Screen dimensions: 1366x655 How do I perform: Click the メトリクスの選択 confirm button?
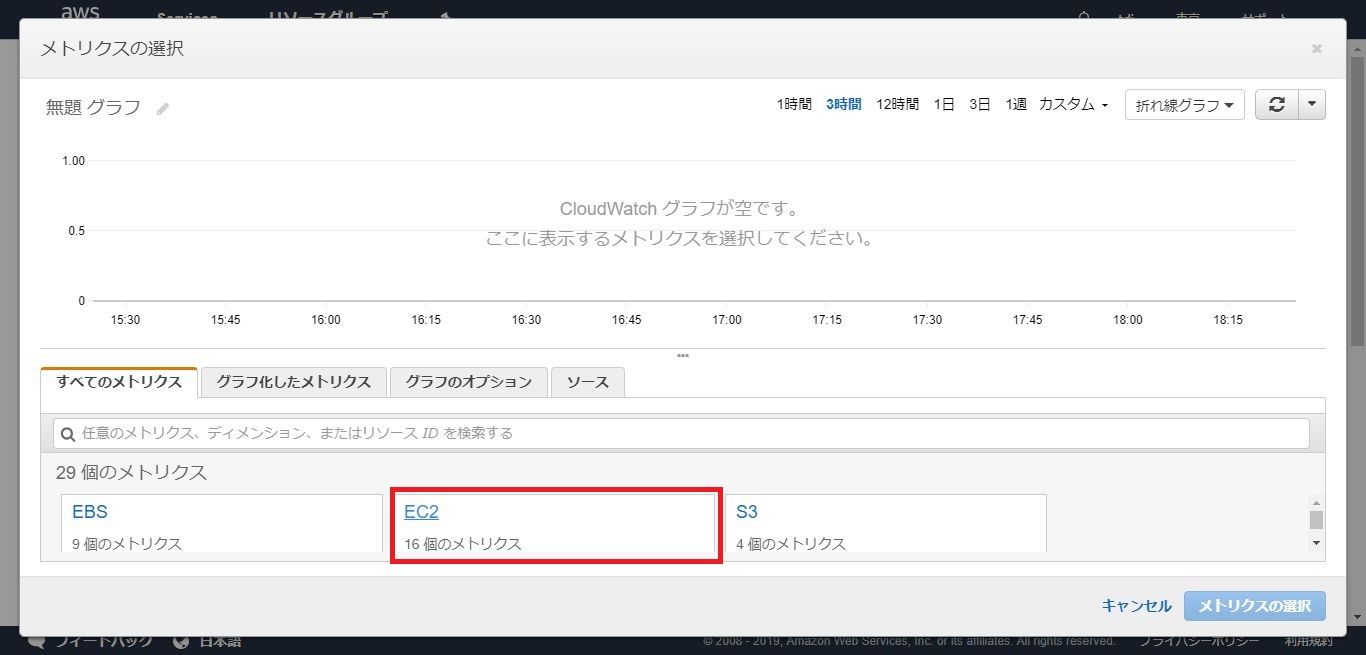point(1254,606)
